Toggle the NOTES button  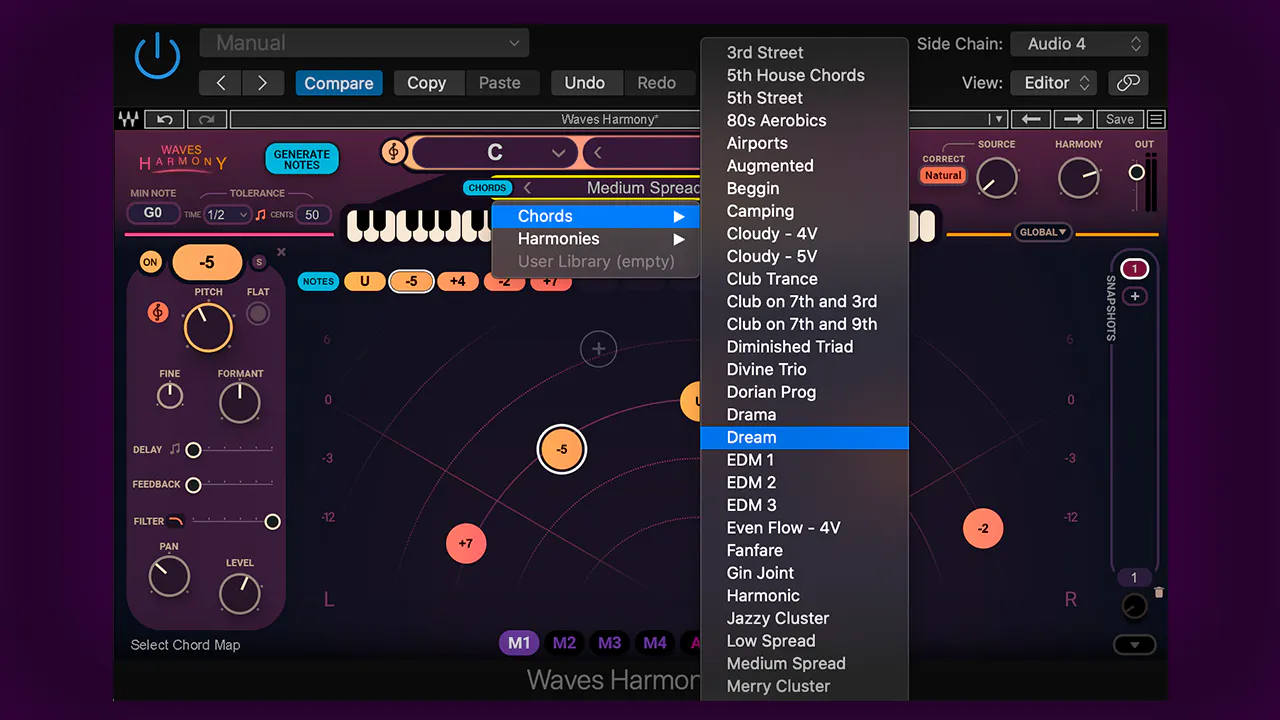(318, 282)
